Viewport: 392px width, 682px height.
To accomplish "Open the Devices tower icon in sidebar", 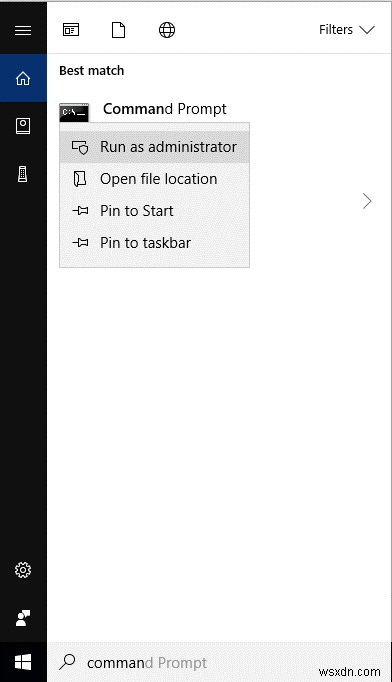I will point(23,174).
